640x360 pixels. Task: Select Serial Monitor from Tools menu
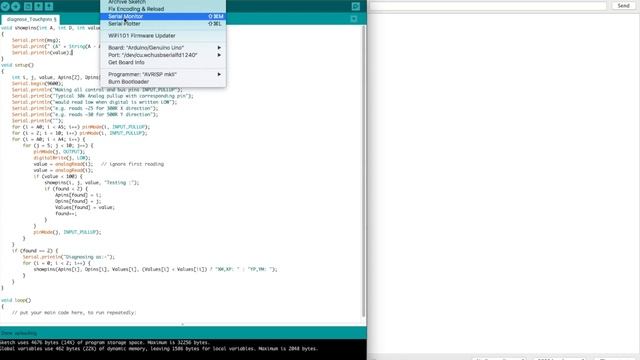pos(163,16)
